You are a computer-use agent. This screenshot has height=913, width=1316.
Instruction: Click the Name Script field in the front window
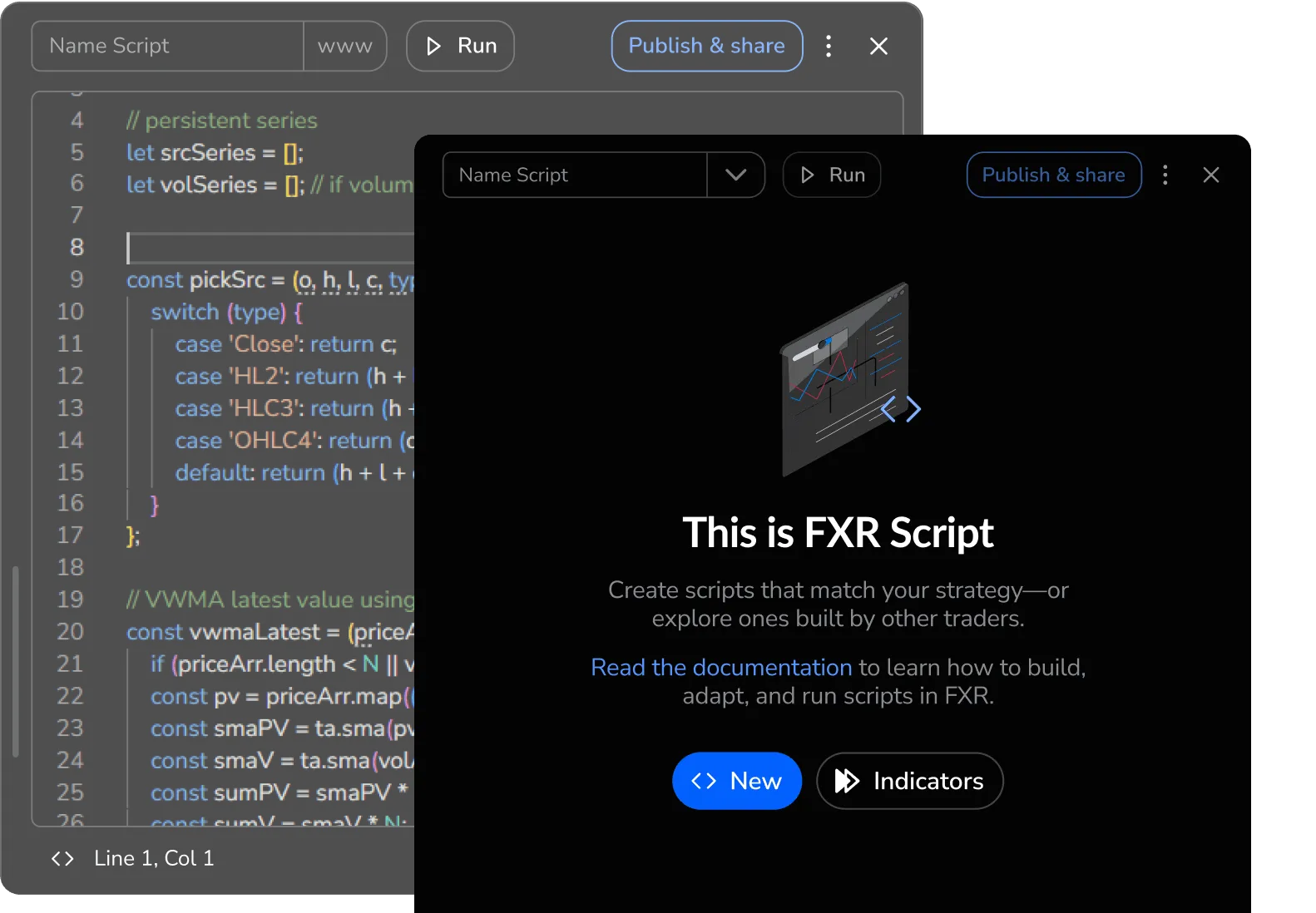pyautogui.click(x=575, y=175)
